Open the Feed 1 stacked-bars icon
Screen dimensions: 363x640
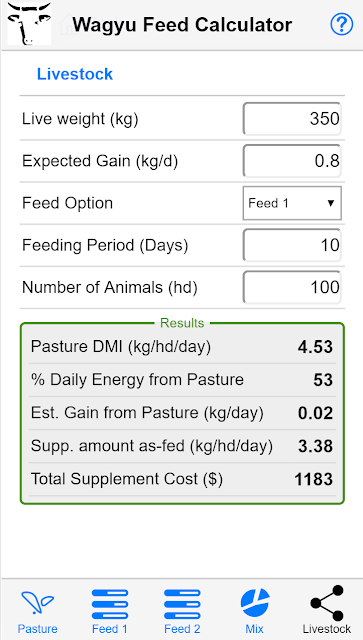click(x=110, y=604)
